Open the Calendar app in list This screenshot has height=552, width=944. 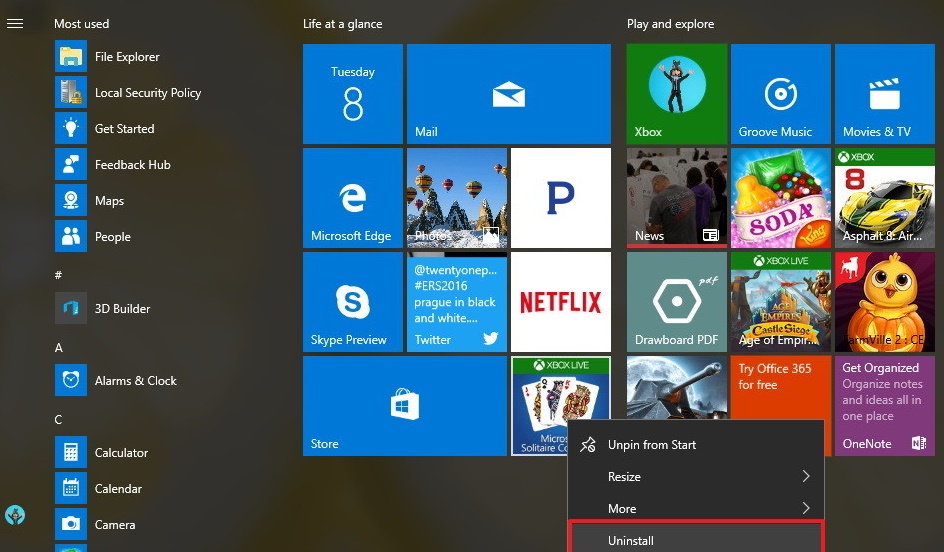[99, 488]
